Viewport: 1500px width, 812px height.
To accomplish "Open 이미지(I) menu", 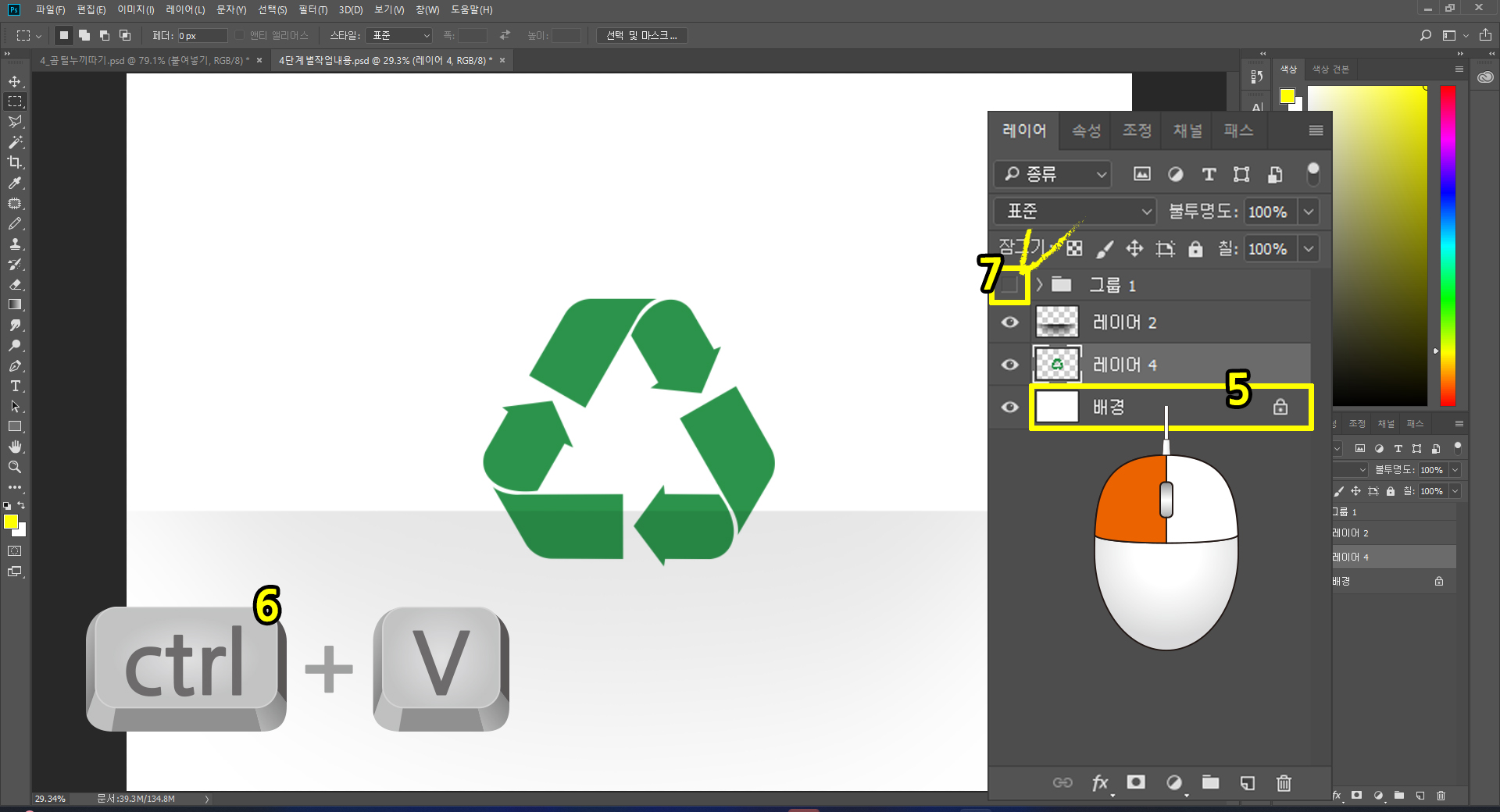I will point(136,9).
